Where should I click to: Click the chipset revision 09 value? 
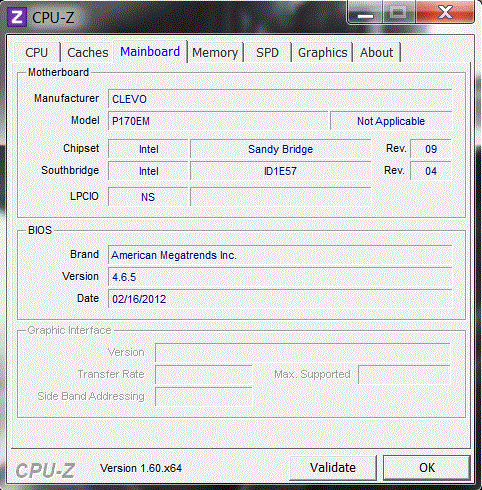pos(431,149)
